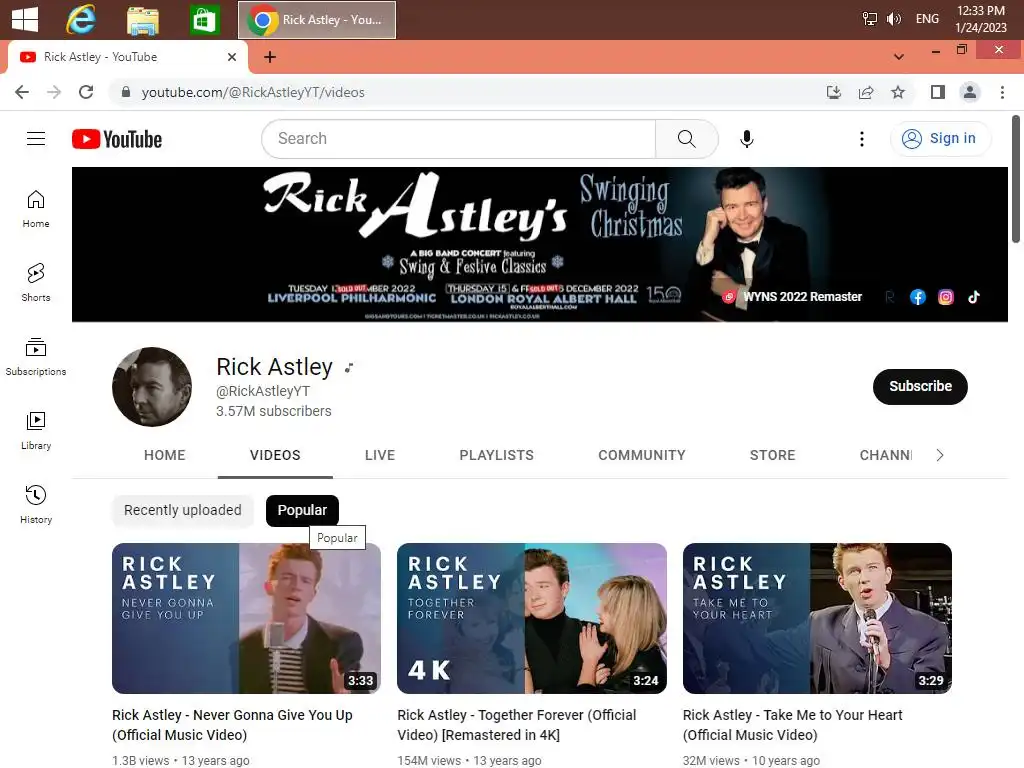This screenshot has height=768, width=1024.
Task: Open the COMMUNITY channel tab
Action: click(642, 455)
